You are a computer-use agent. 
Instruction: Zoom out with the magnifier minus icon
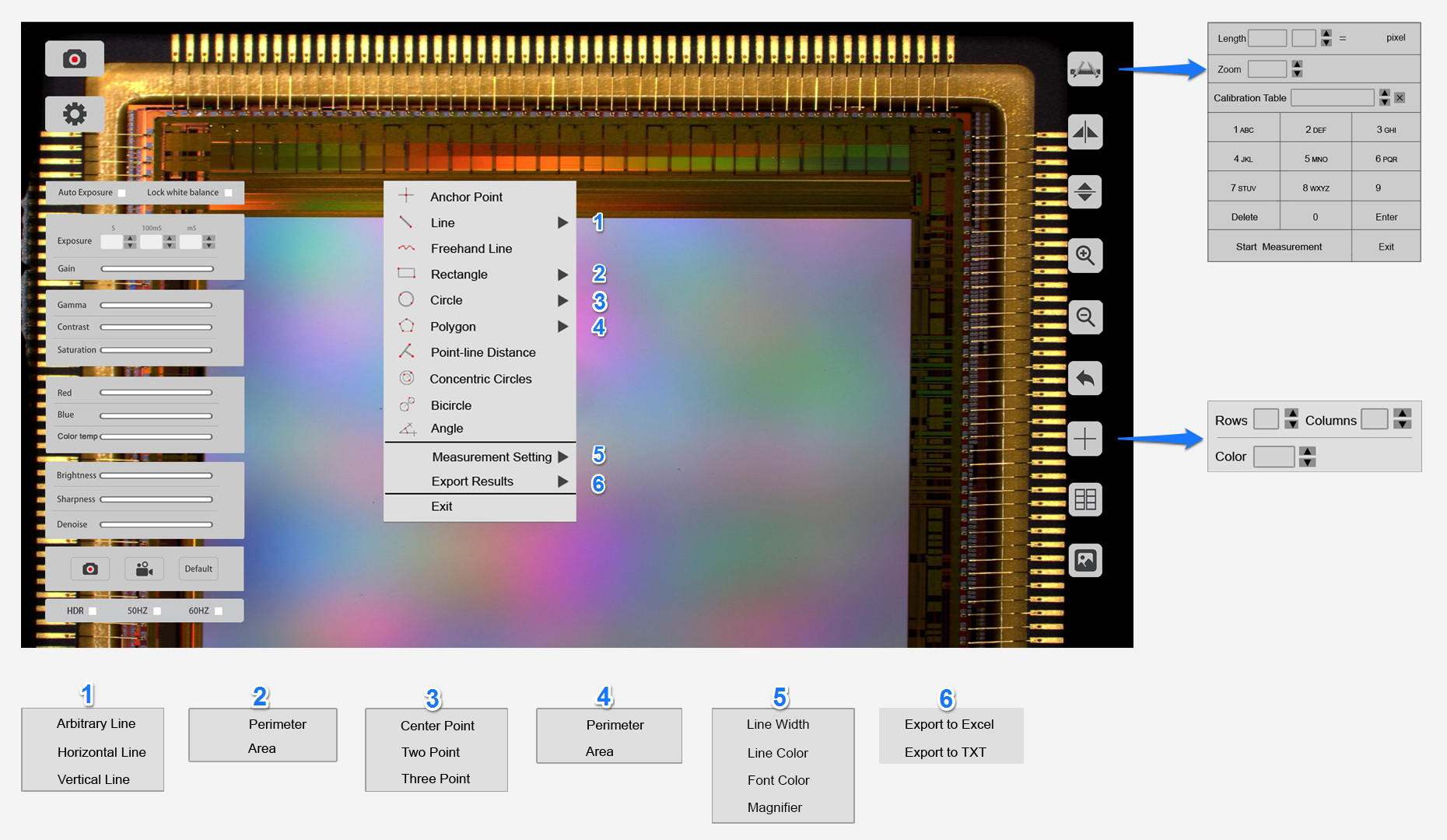click(1085, 317)
